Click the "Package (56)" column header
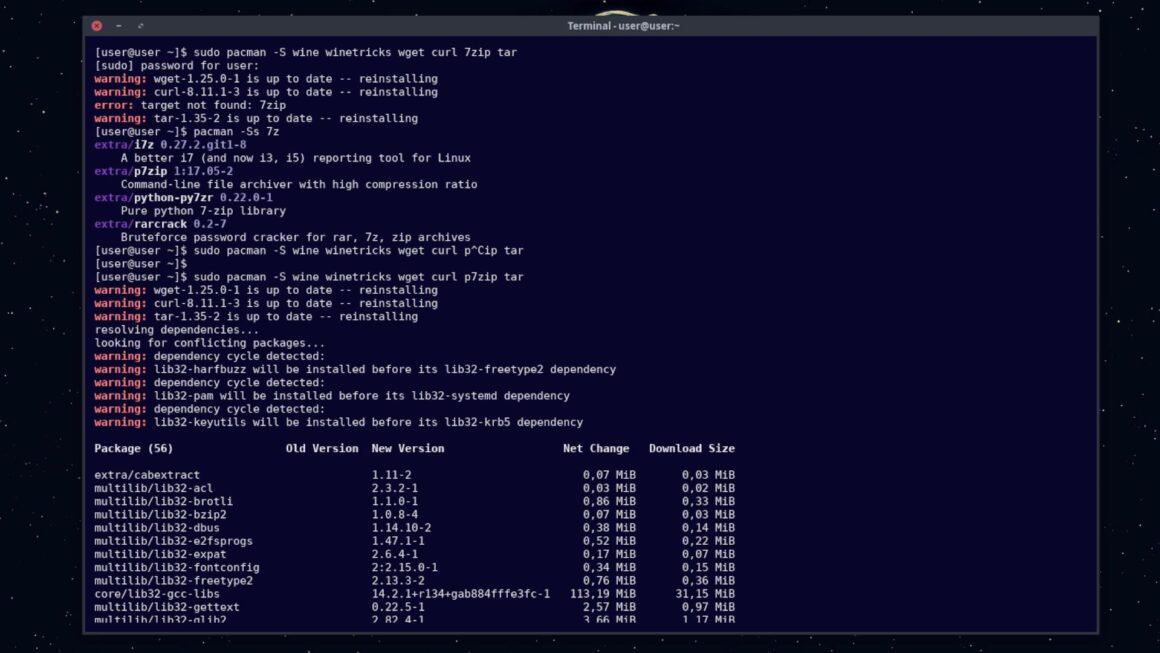The width and height of the screenshot is (1160, 653). point(133,448)
